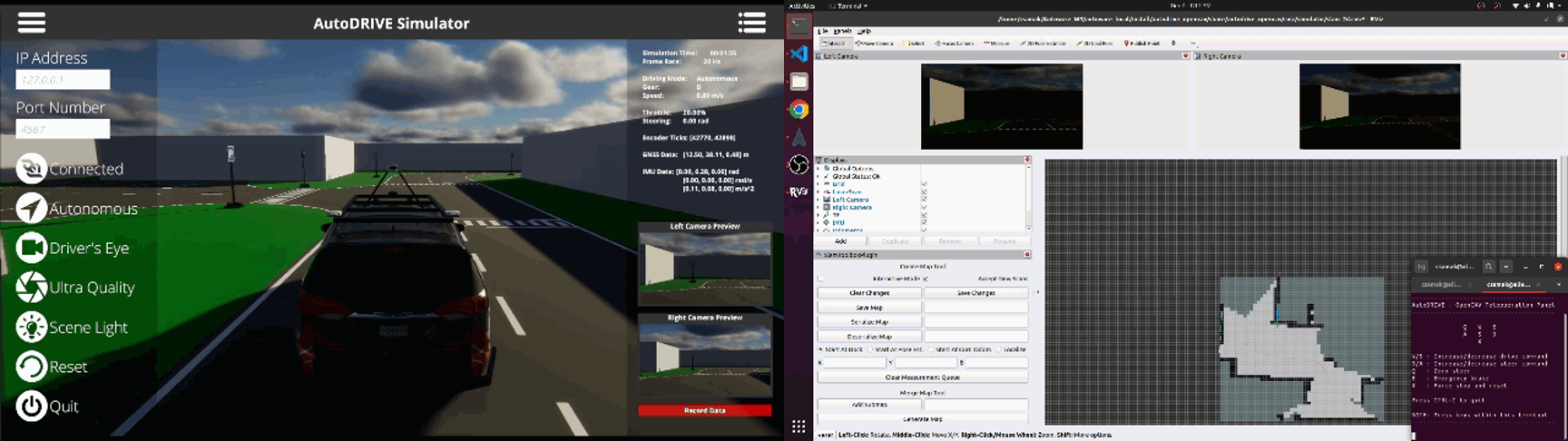The width and height of the screenshot is (1568, 441).
Task: Open Google Chrome from the dock
Action: coord(799,110)
